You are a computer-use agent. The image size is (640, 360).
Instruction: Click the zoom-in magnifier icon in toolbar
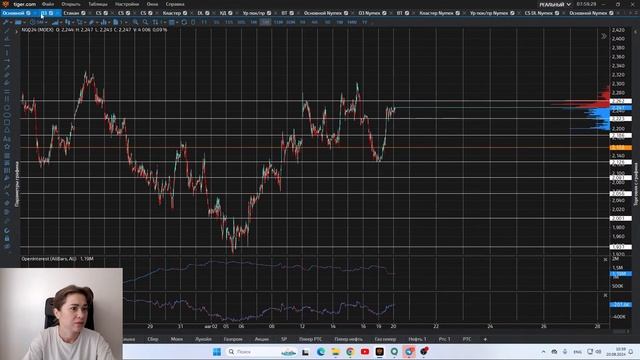click(136, 22)
